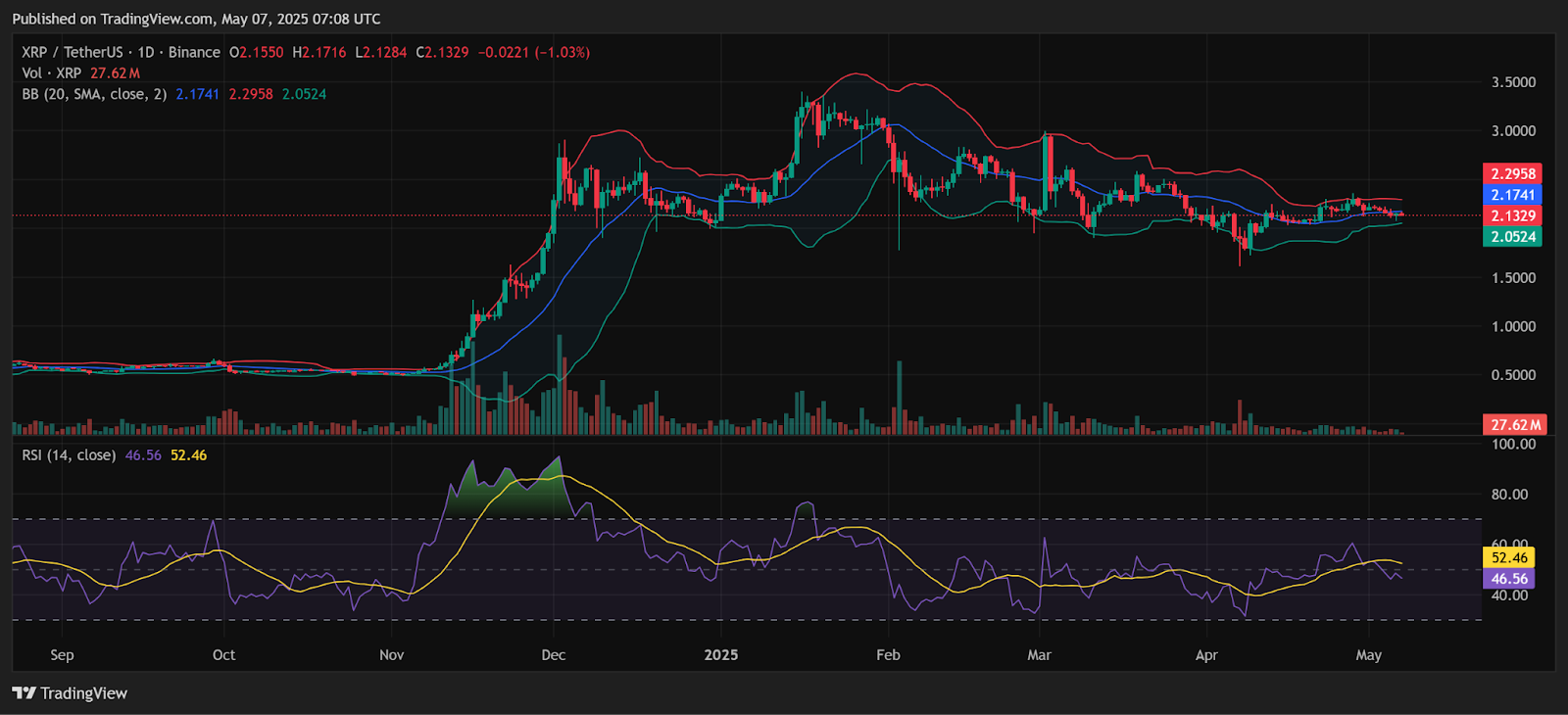Click the Sep label on time axis
The width and height of the screenshot is (1568, 715).
62,654
